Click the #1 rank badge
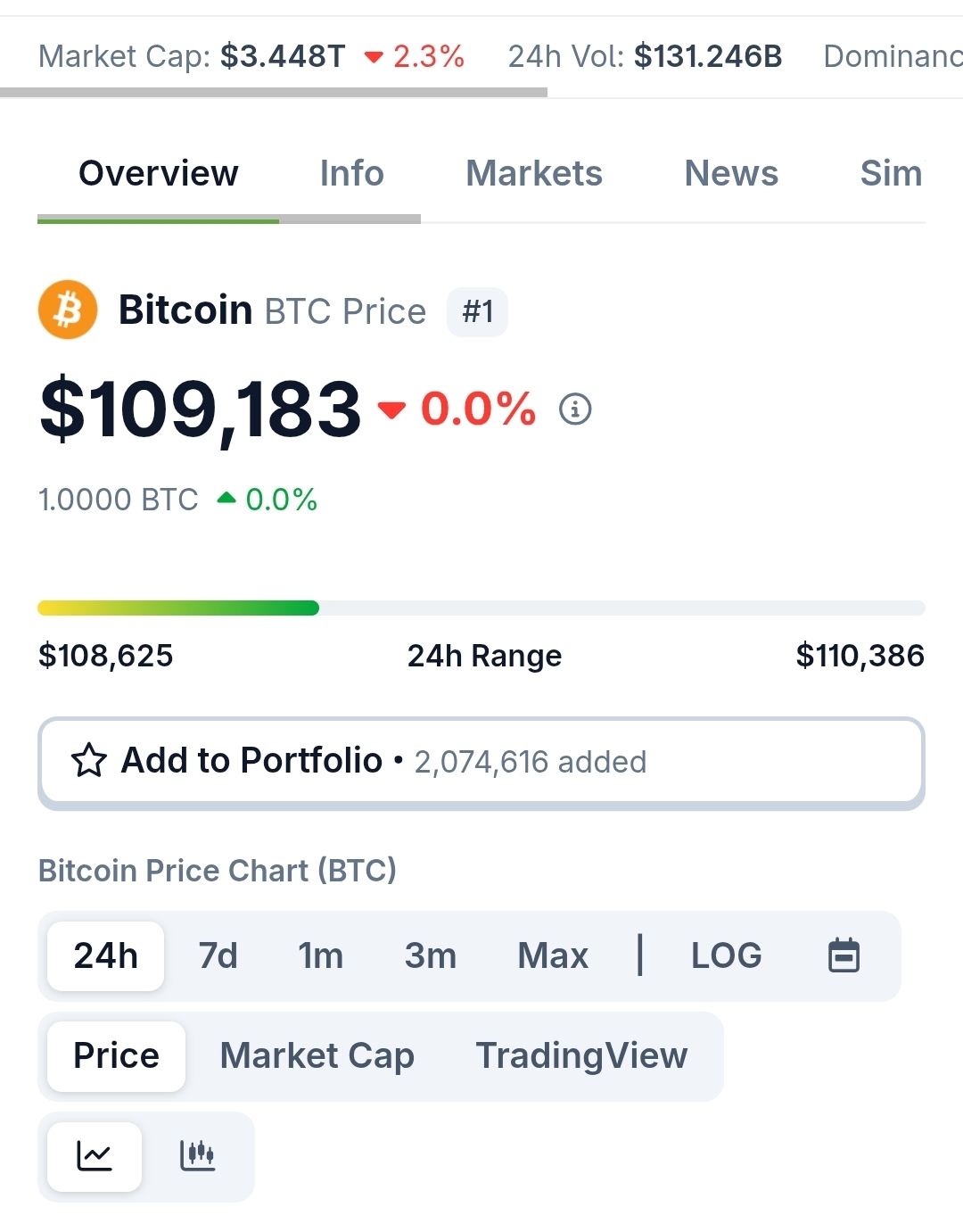 tap(478, 312)
